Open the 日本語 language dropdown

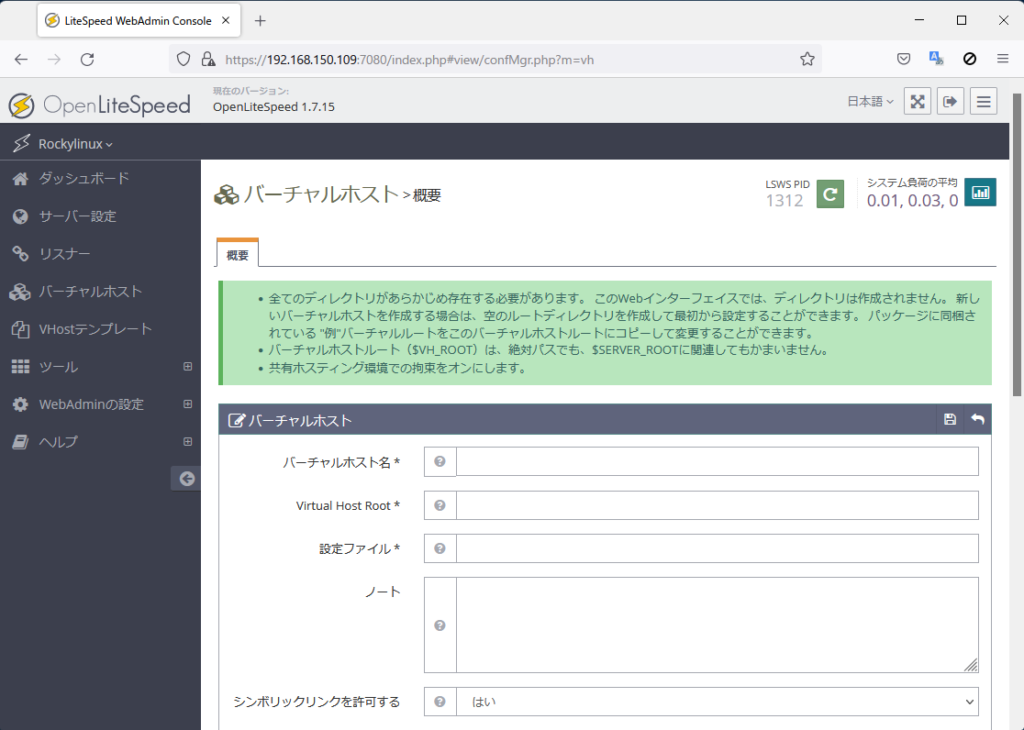click(870, 101)
